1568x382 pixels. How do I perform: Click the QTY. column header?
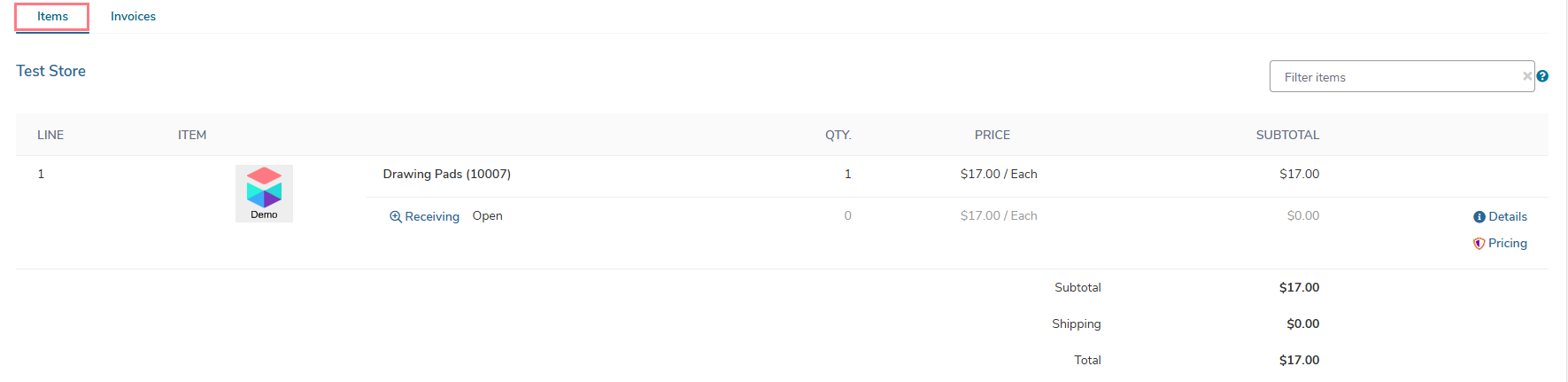click(x=838, y=135)
